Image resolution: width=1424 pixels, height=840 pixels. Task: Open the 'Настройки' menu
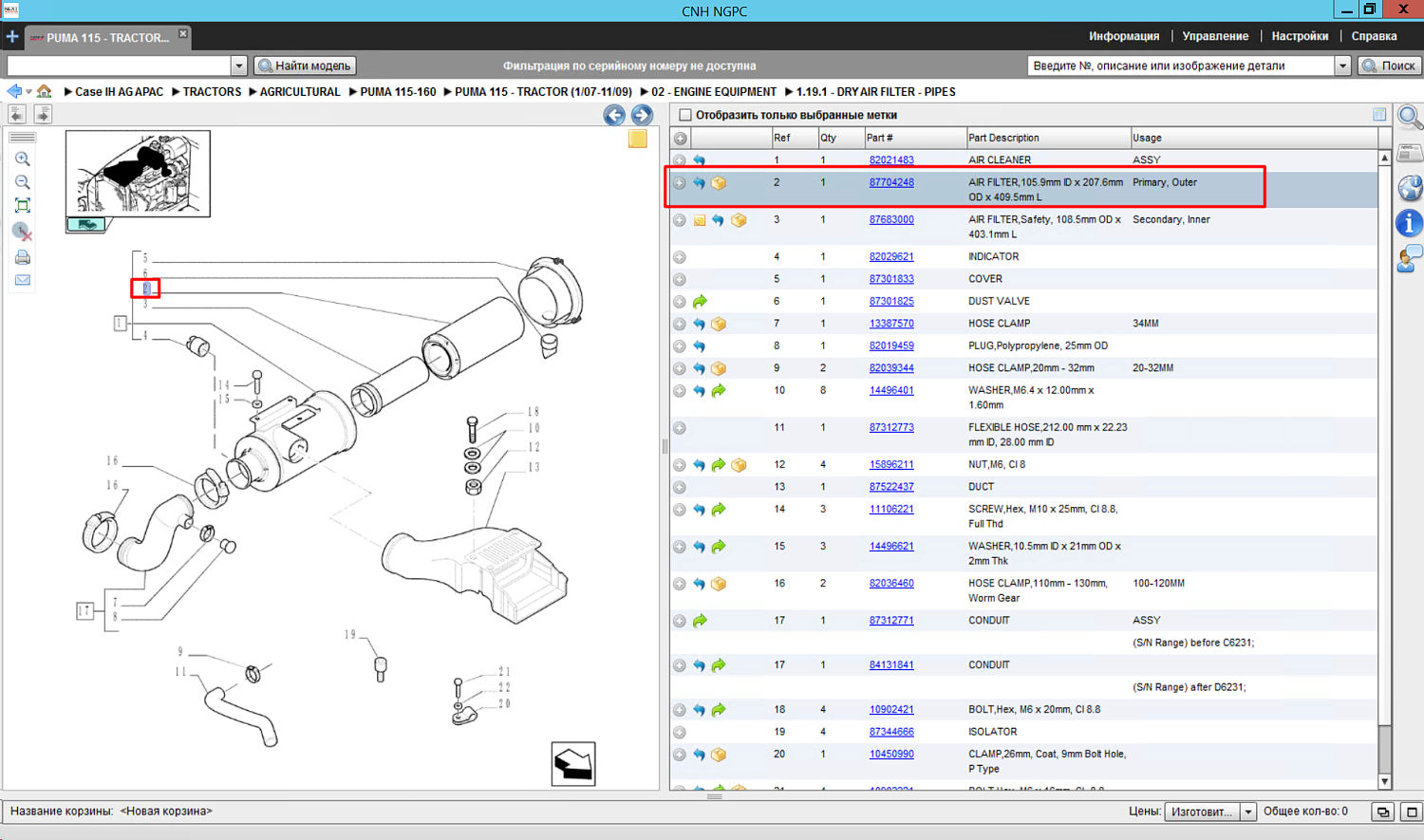pos(1300,36)
